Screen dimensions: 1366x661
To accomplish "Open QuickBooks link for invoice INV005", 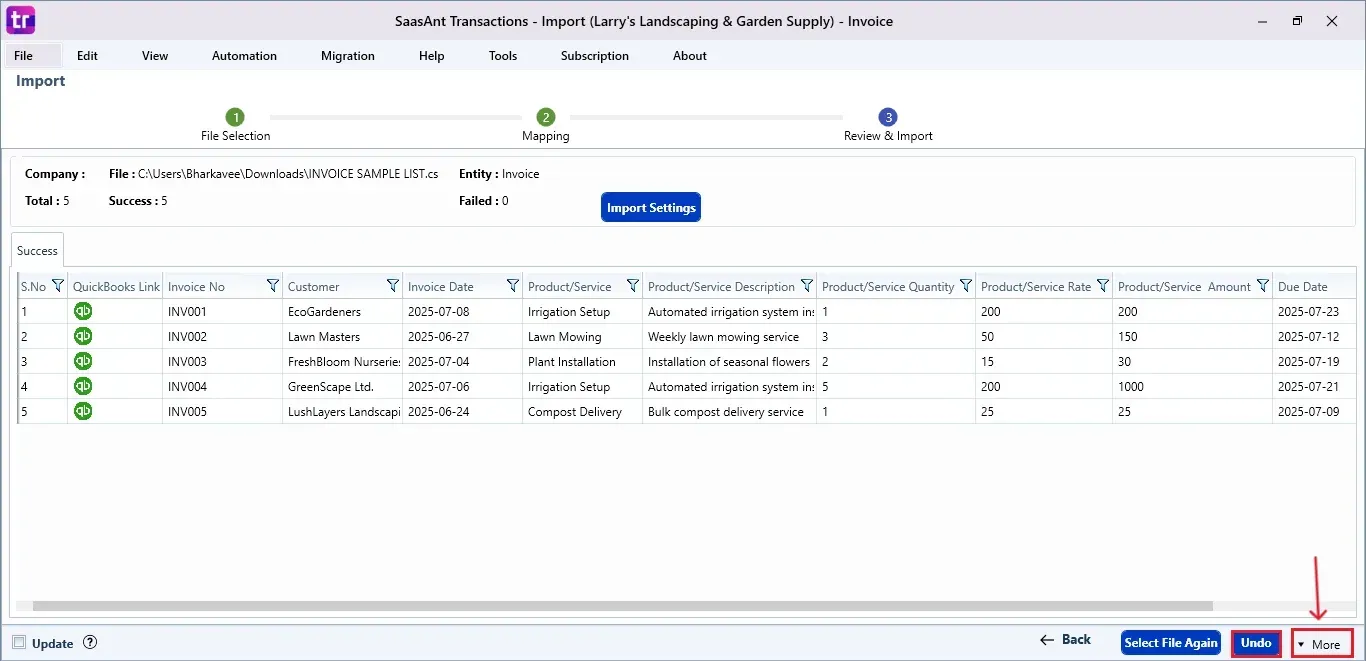I will coord(83,411).
